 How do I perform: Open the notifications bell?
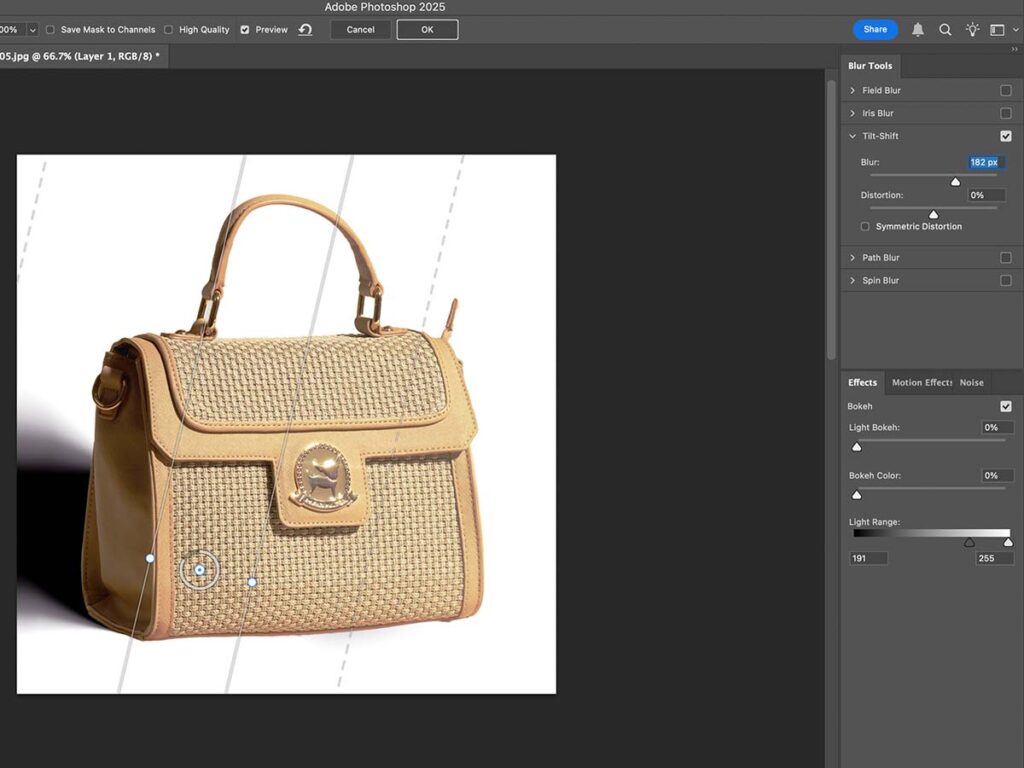[x=918, y=29]
